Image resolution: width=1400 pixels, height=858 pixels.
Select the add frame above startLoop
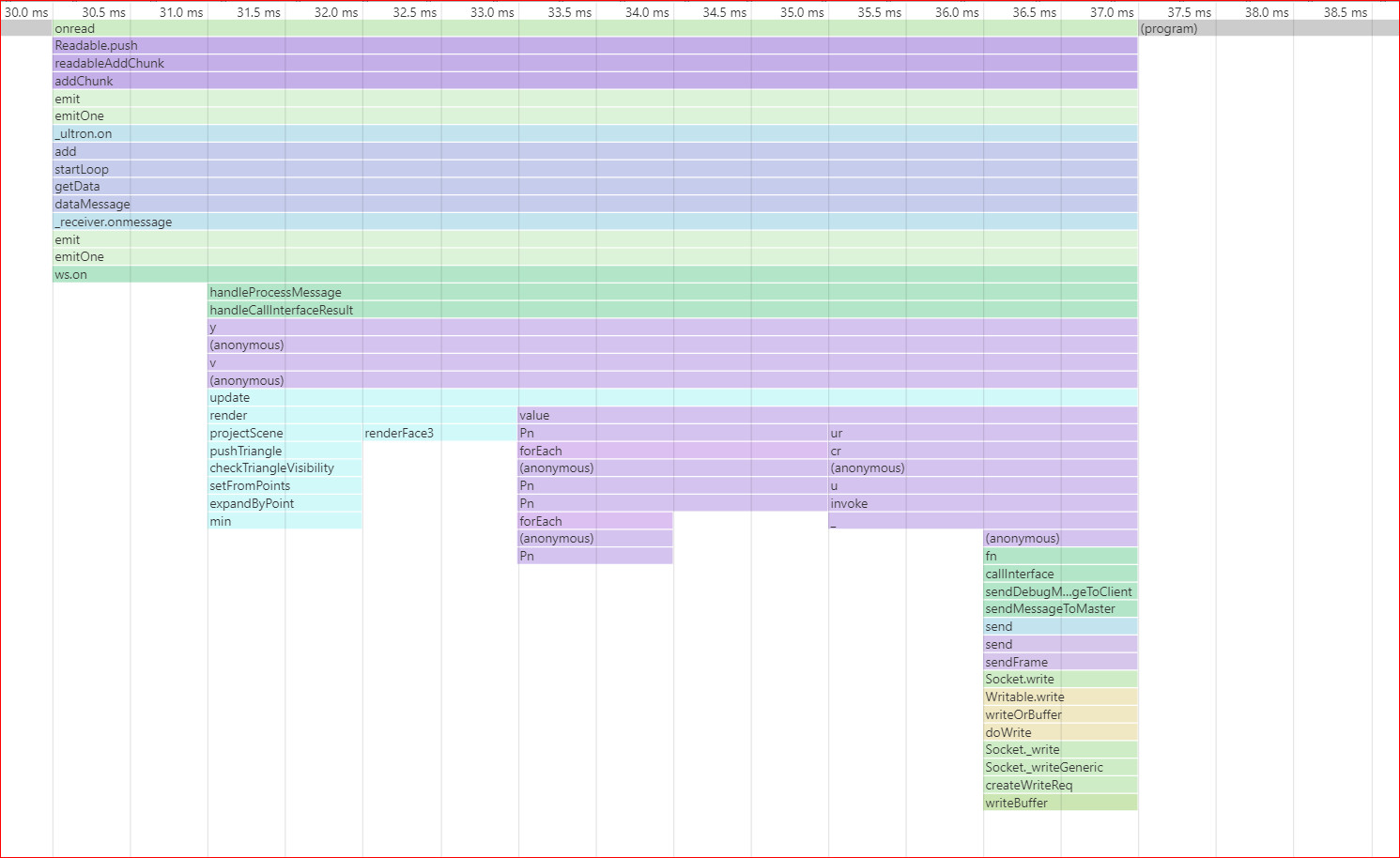click(595, 151)
